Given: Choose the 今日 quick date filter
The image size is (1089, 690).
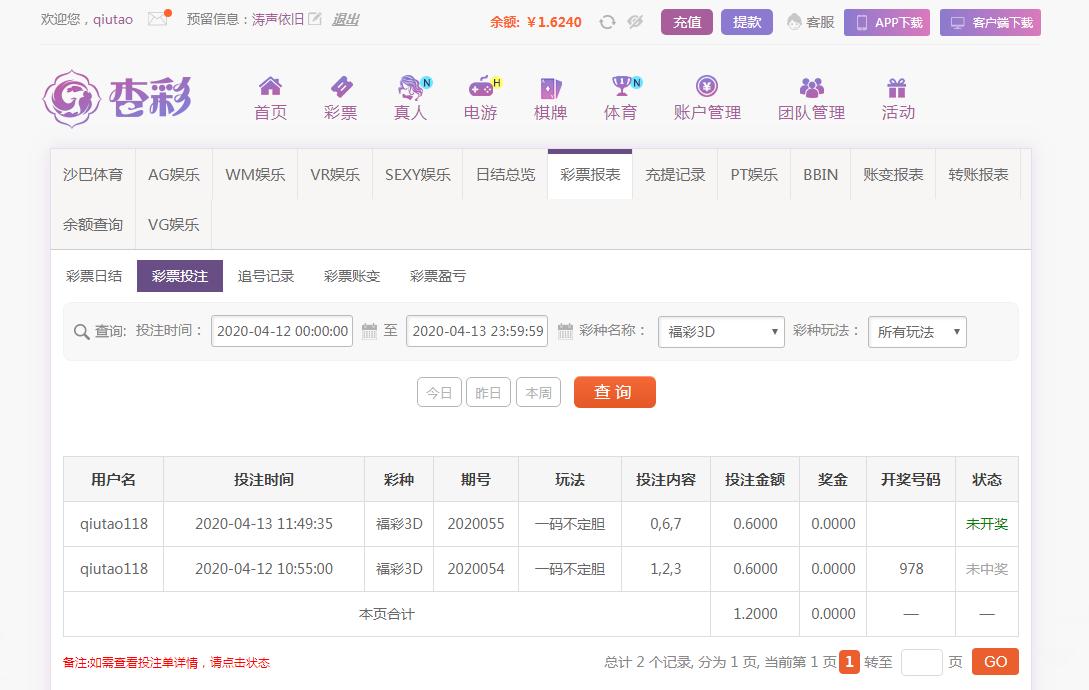Looking at the screenshot, I should (x=439, y=393).
